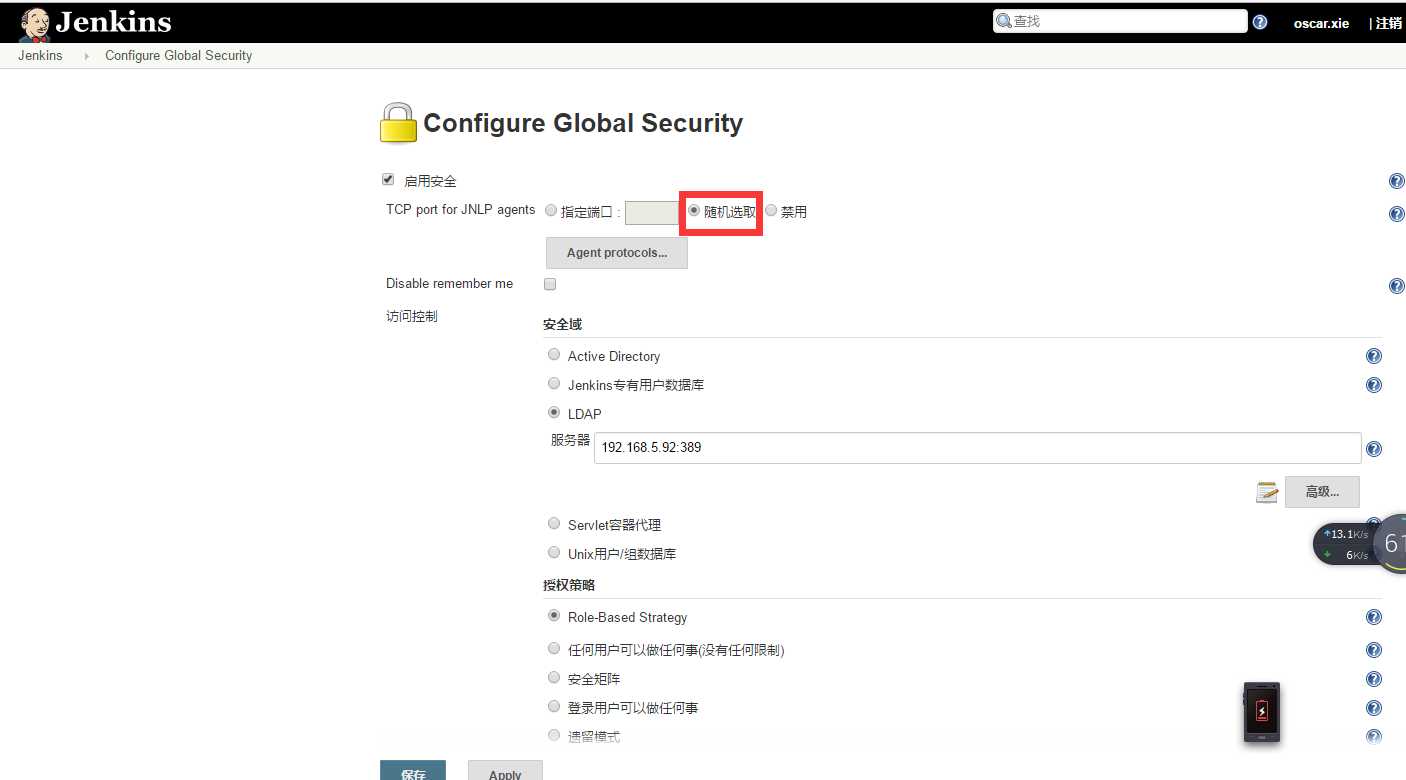Select 禁用 radio button
This screenshot has width=1406, height=780.
pos(771,210)
